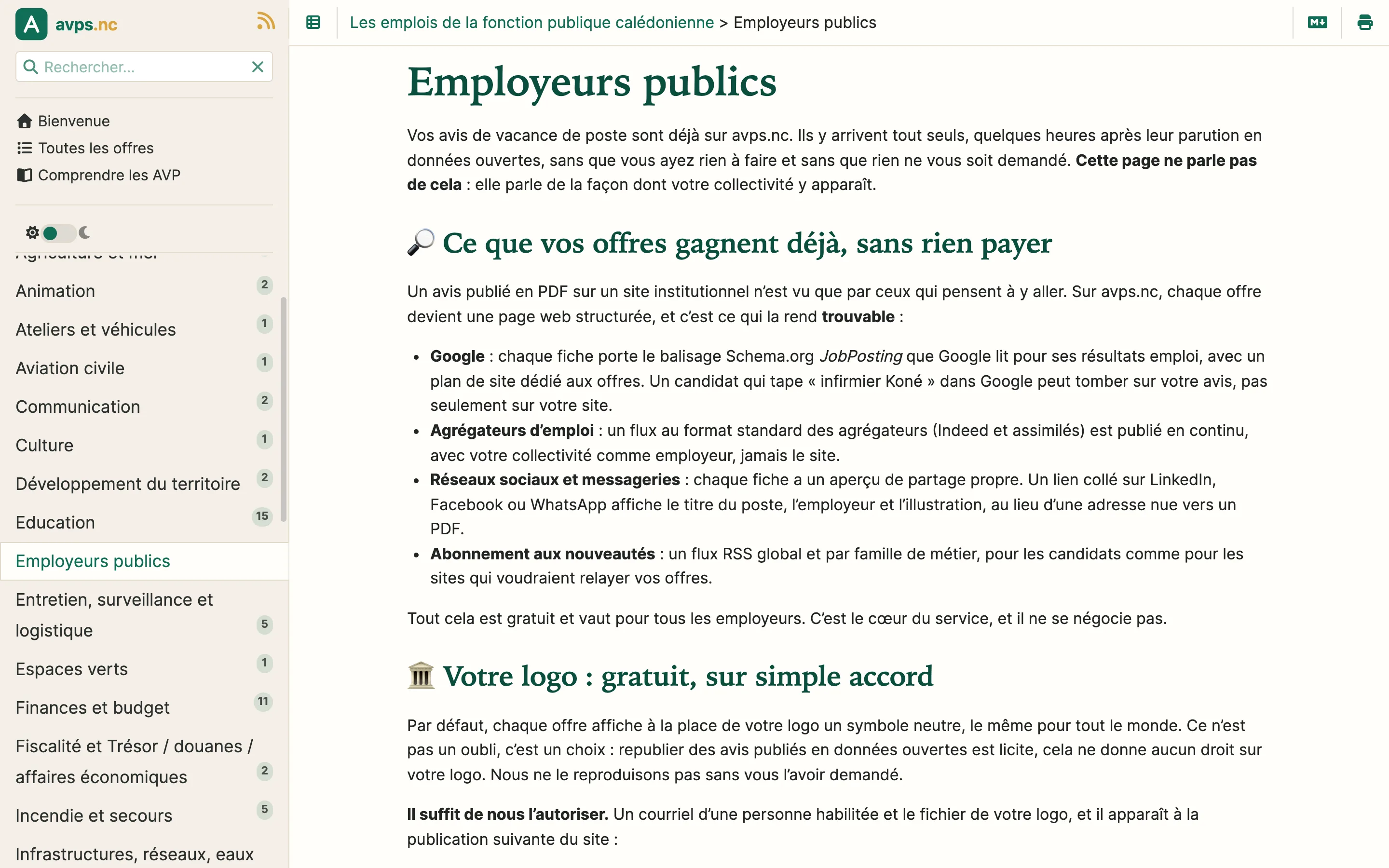The height and width of the screenshot is (868, 1389).
Task: Open Développement du territoire category
Action: (144, 483)
